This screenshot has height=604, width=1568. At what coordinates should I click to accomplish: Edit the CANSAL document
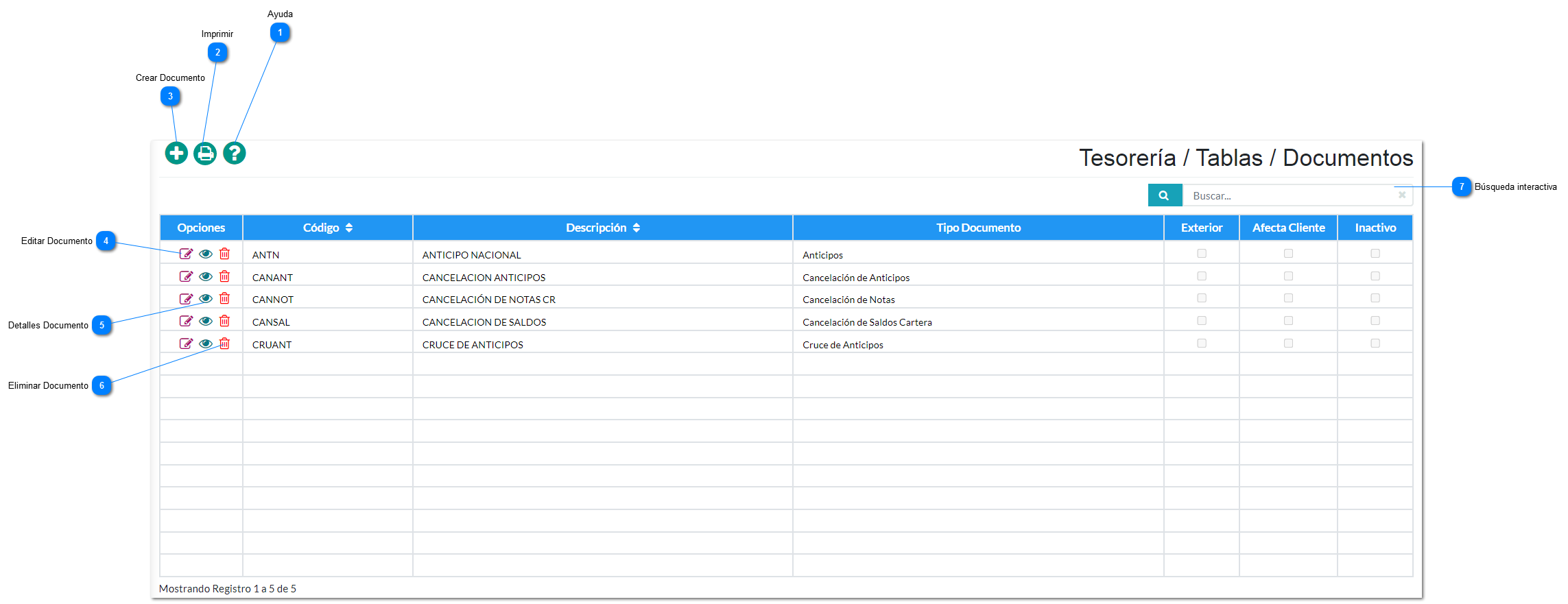[x=186, y=321]
